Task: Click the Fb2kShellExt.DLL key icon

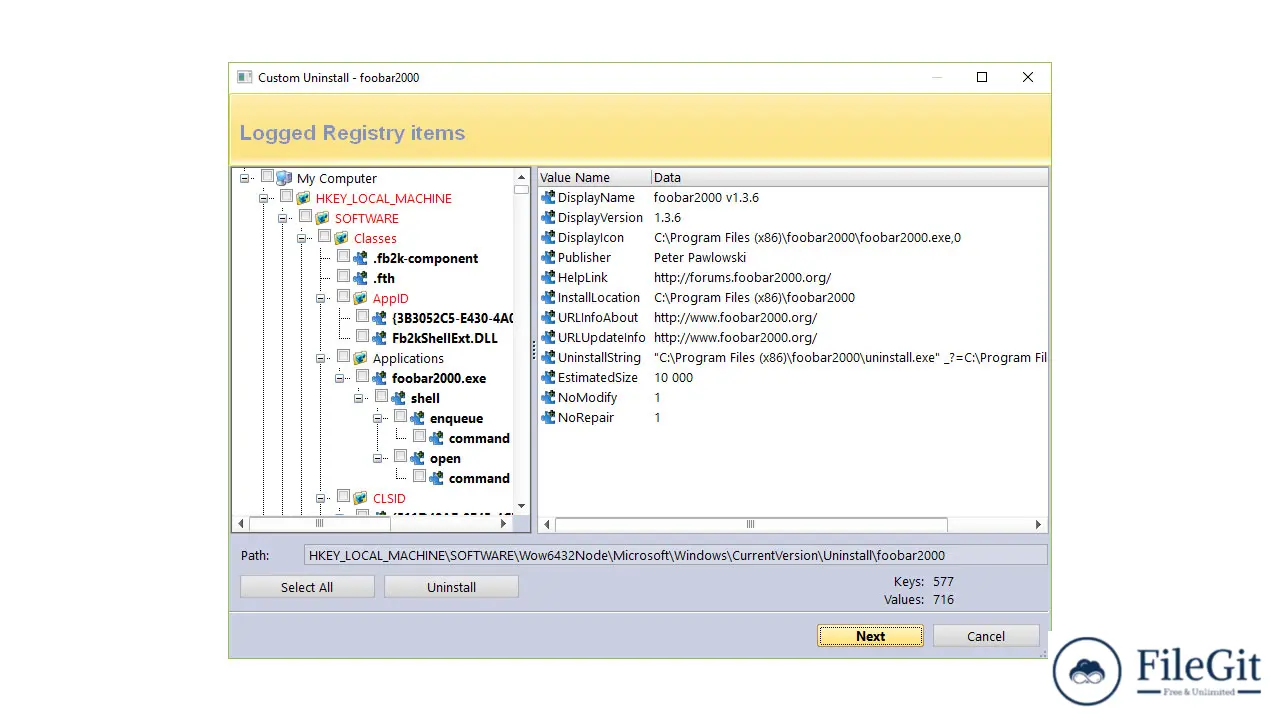Action: [379, 338]
